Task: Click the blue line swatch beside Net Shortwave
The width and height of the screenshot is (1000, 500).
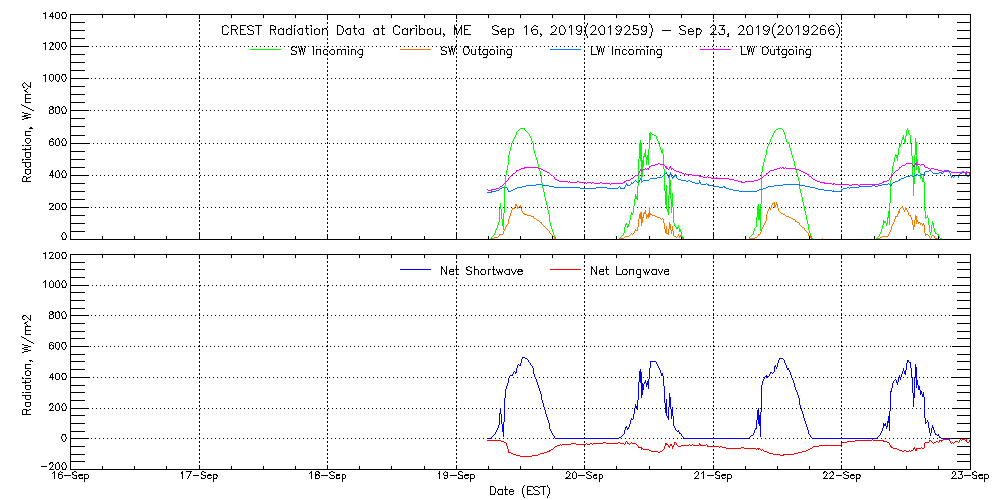Action: click(x=414, y=271)
